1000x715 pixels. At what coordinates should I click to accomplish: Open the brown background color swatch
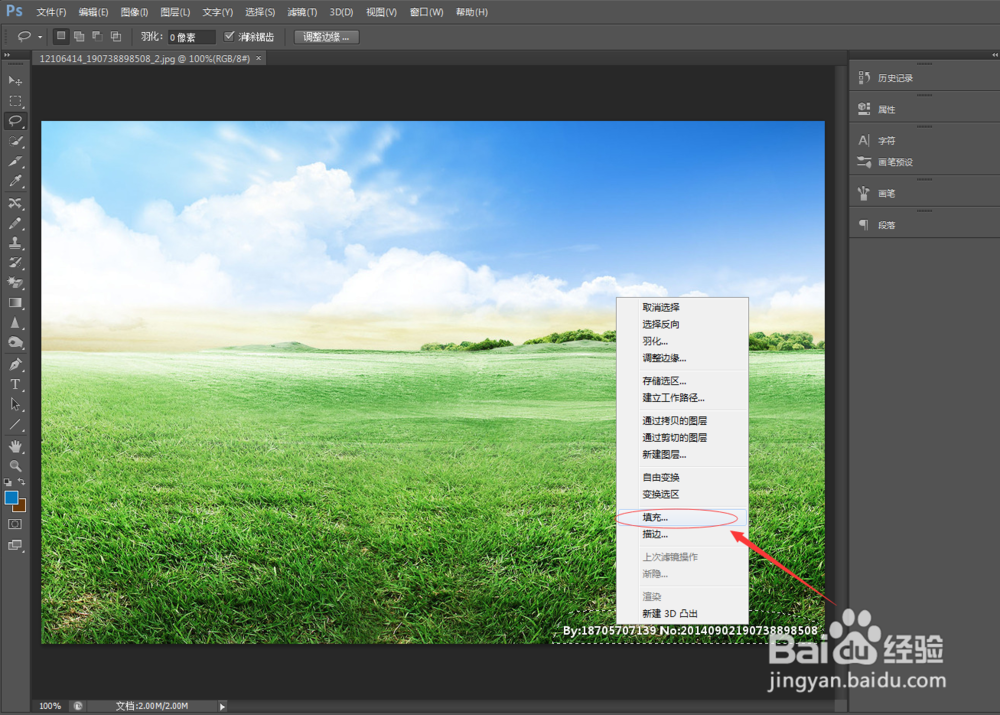(21, 507)
